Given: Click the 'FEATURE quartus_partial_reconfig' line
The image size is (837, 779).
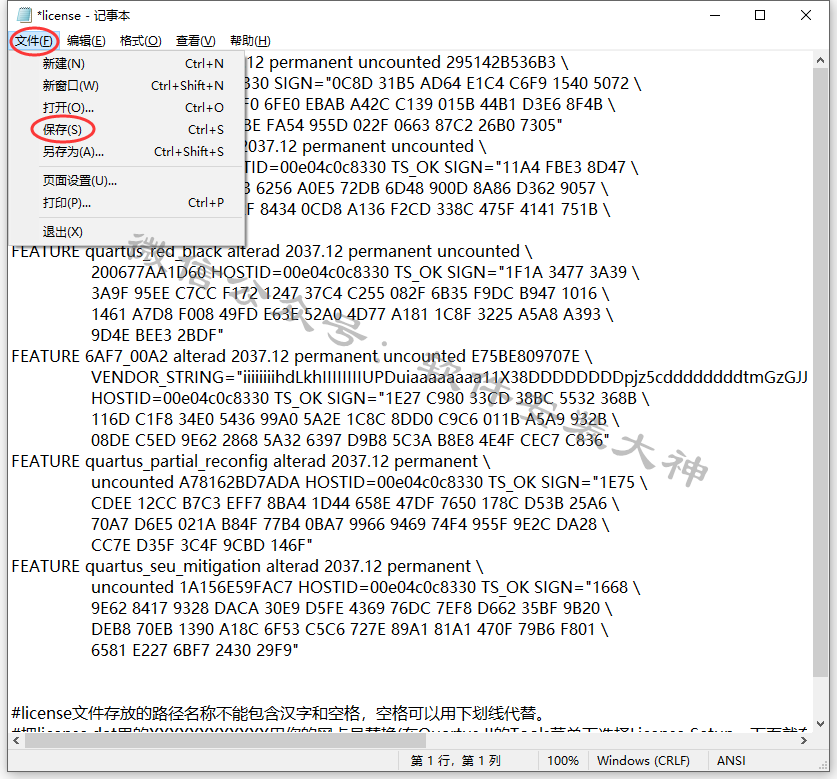Looking at the screenshot, I should (250, 461).
